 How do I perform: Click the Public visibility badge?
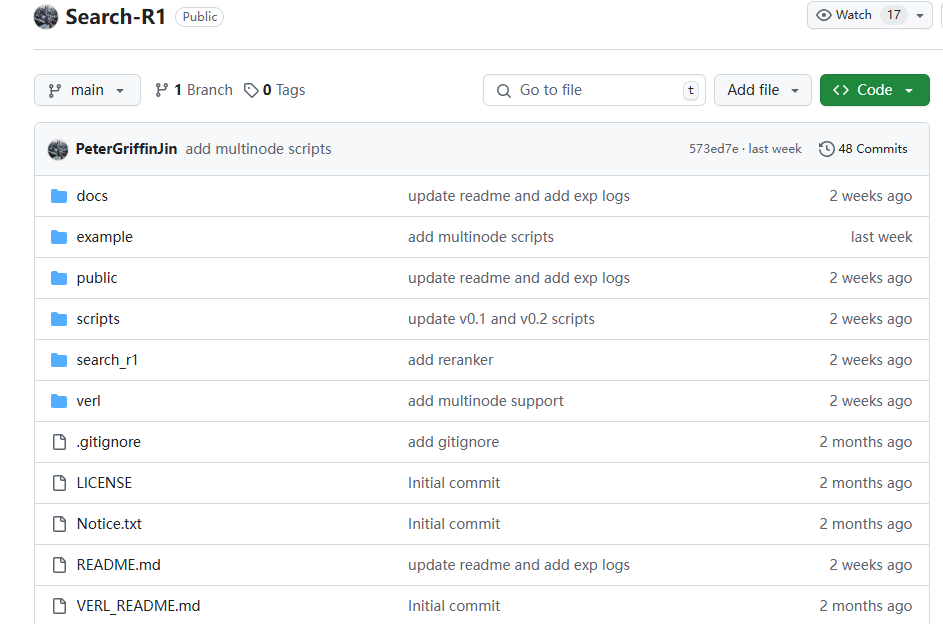(x=200, y=17)
